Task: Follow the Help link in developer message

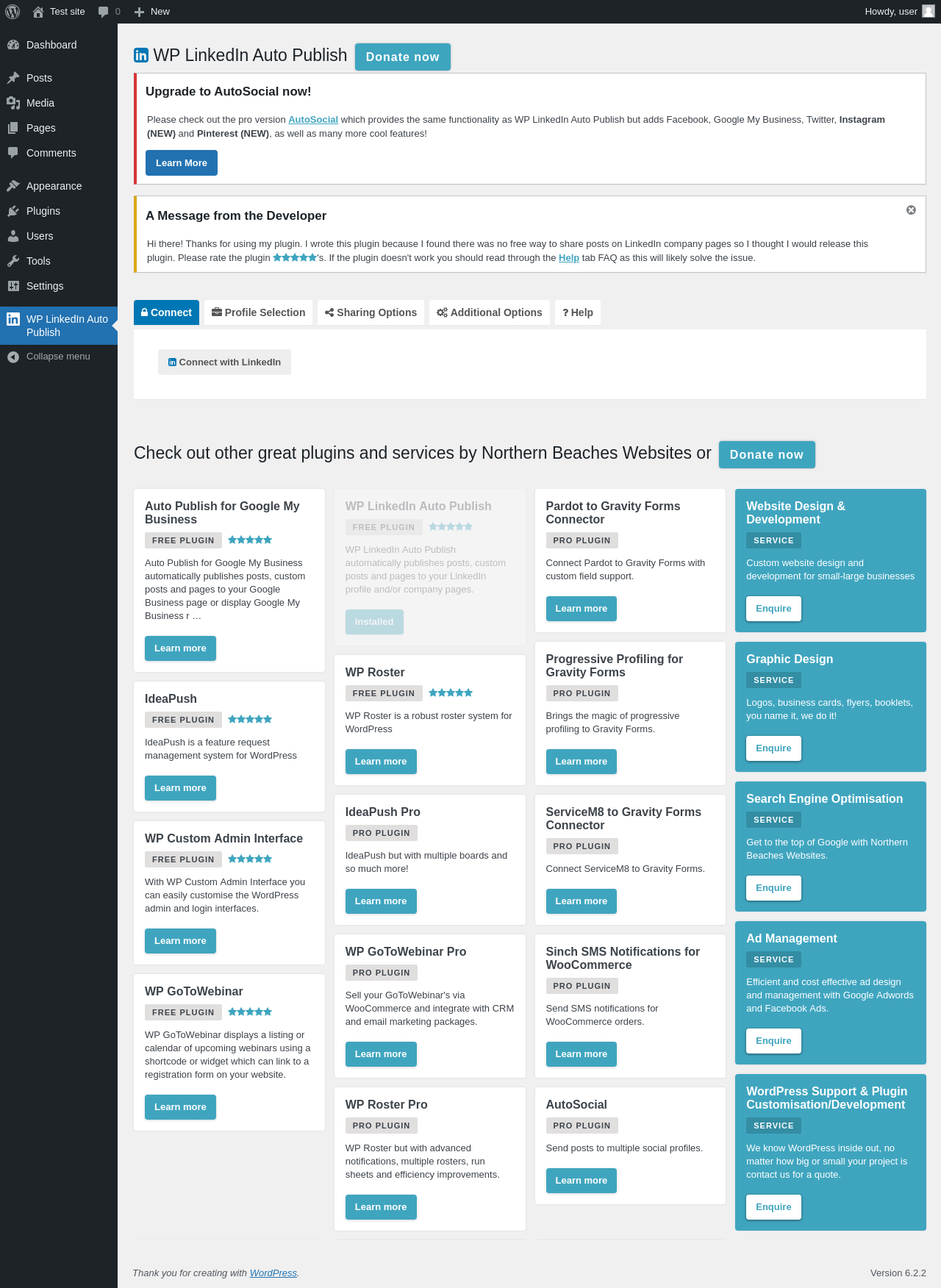Action: pyautogui.click(x=569, y=258)
